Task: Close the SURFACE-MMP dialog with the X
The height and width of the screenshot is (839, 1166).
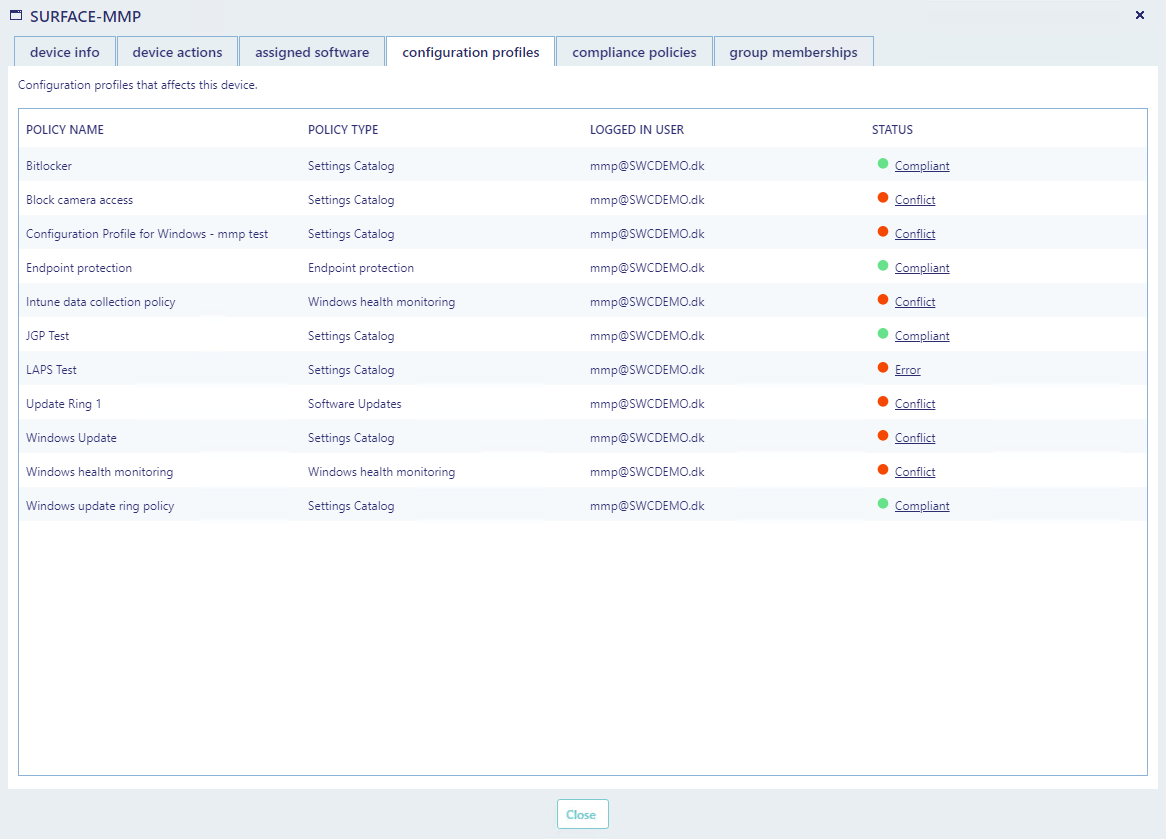Action: click(1140, 16)
